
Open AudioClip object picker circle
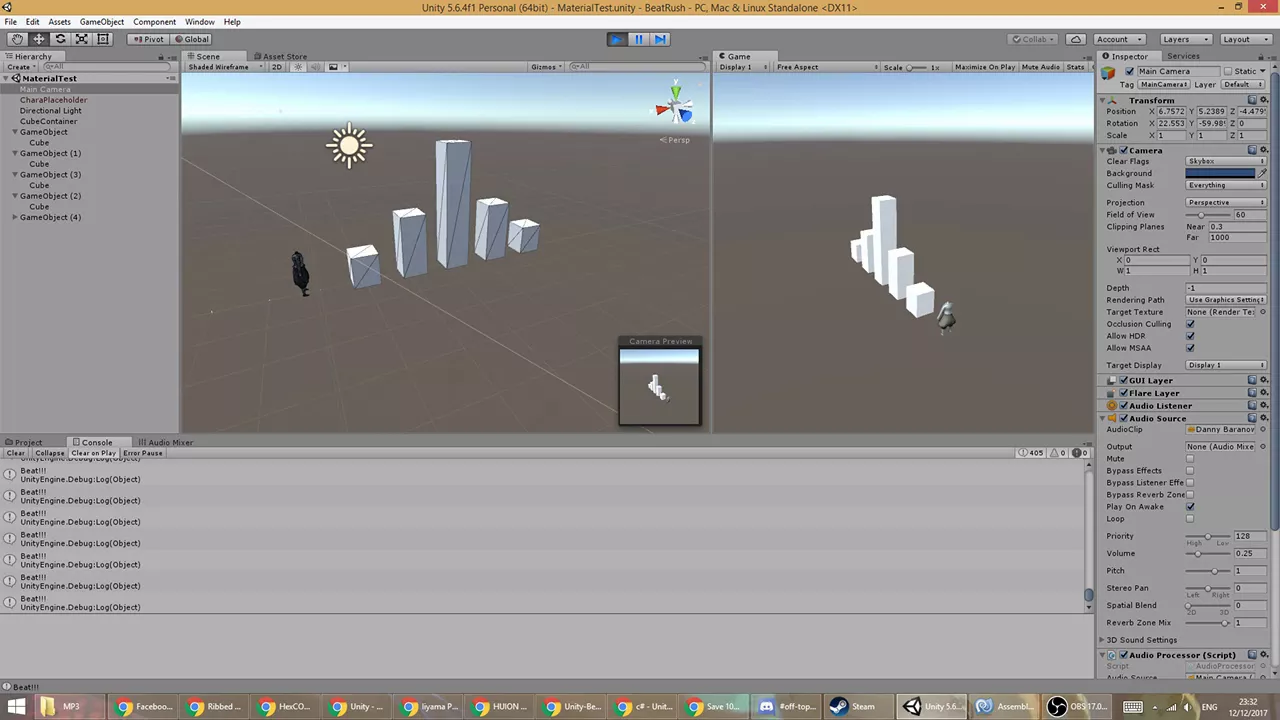click(x=1262, y=429)
